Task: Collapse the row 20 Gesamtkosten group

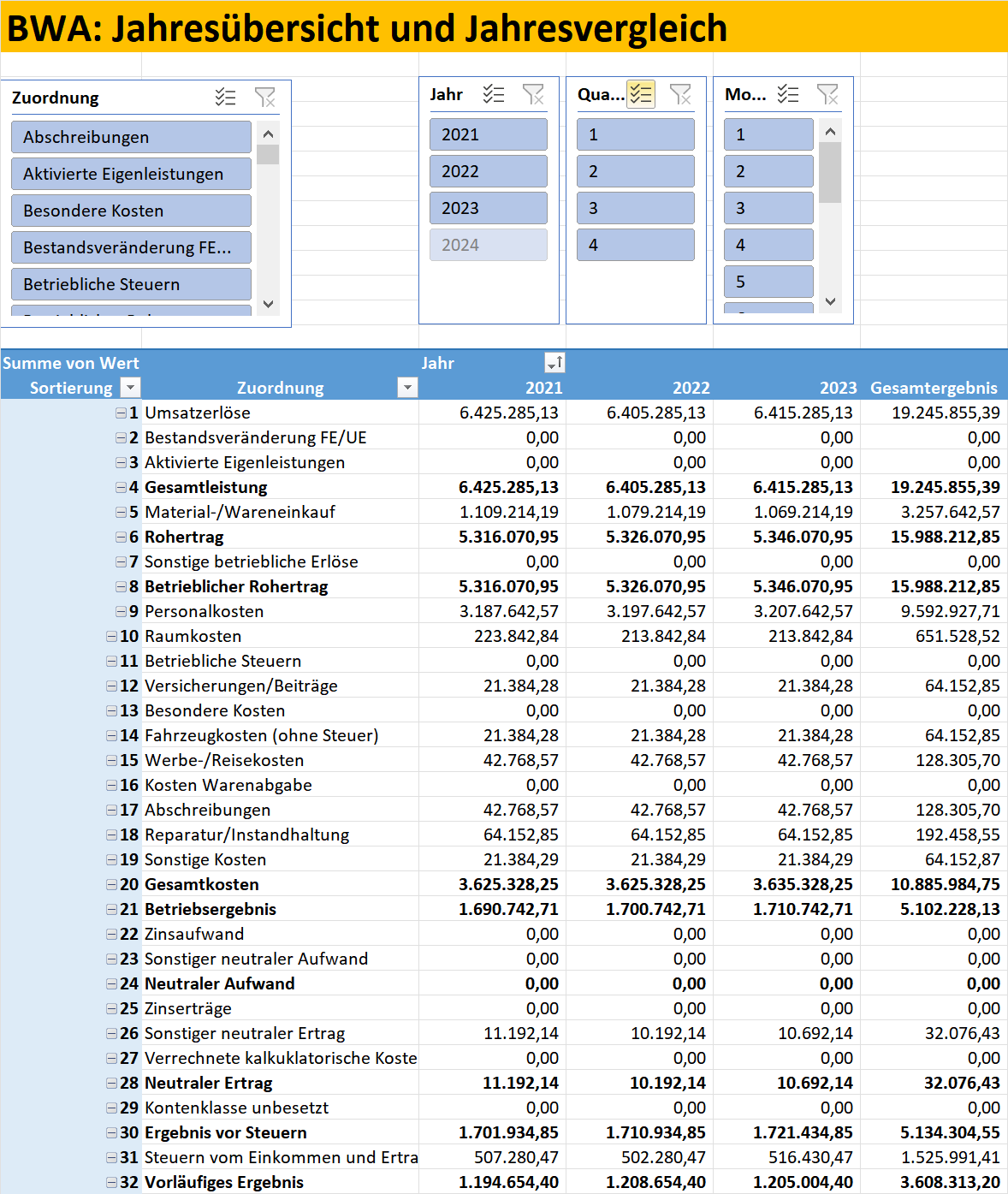Action: click(x=111, y=884)
